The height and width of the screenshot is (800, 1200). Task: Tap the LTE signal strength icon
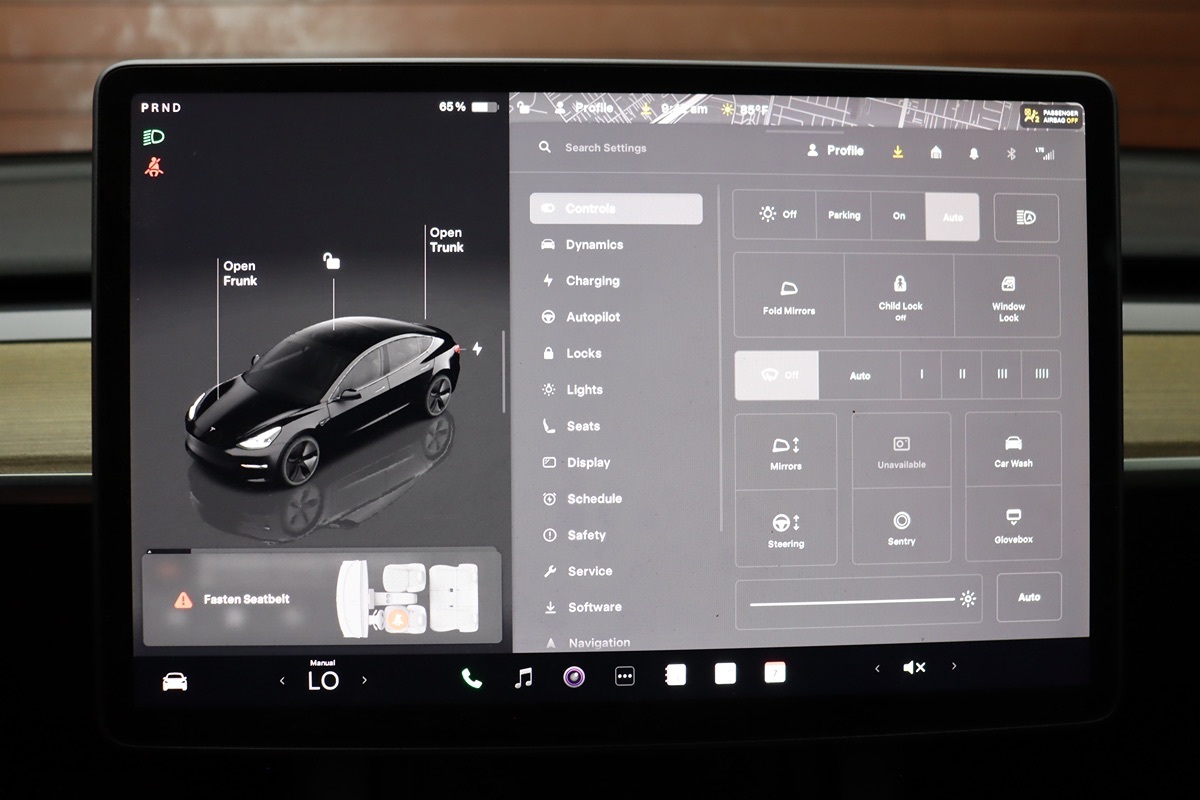[1046, 153]
